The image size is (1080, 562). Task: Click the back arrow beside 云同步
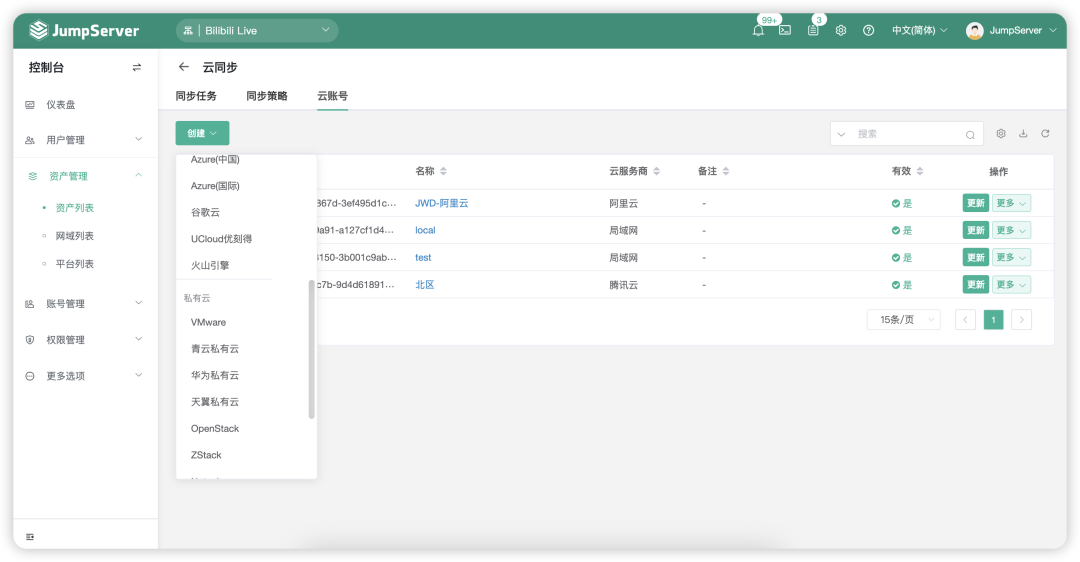point(183,67)
